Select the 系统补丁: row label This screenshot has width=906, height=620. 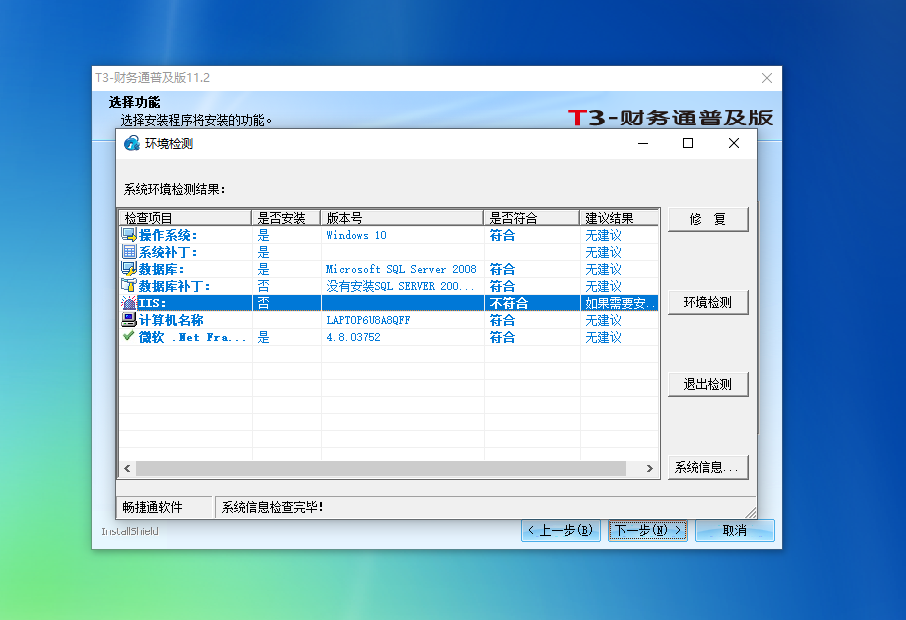tap(168, 253)
